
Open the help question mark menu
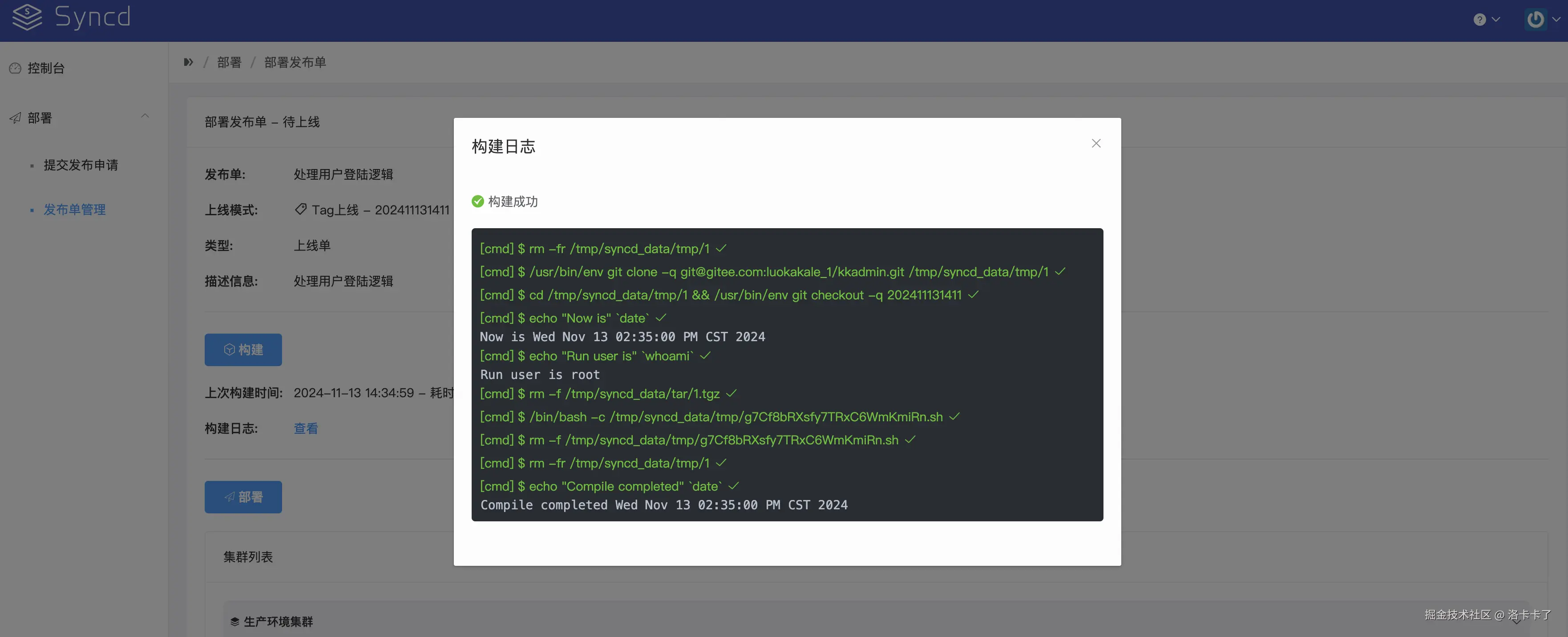[x=1480, y=20]
